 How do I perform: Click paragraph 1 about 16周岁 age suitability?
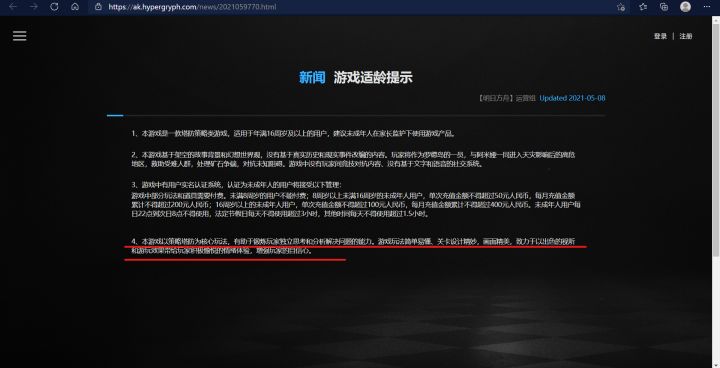pos(293,134)
